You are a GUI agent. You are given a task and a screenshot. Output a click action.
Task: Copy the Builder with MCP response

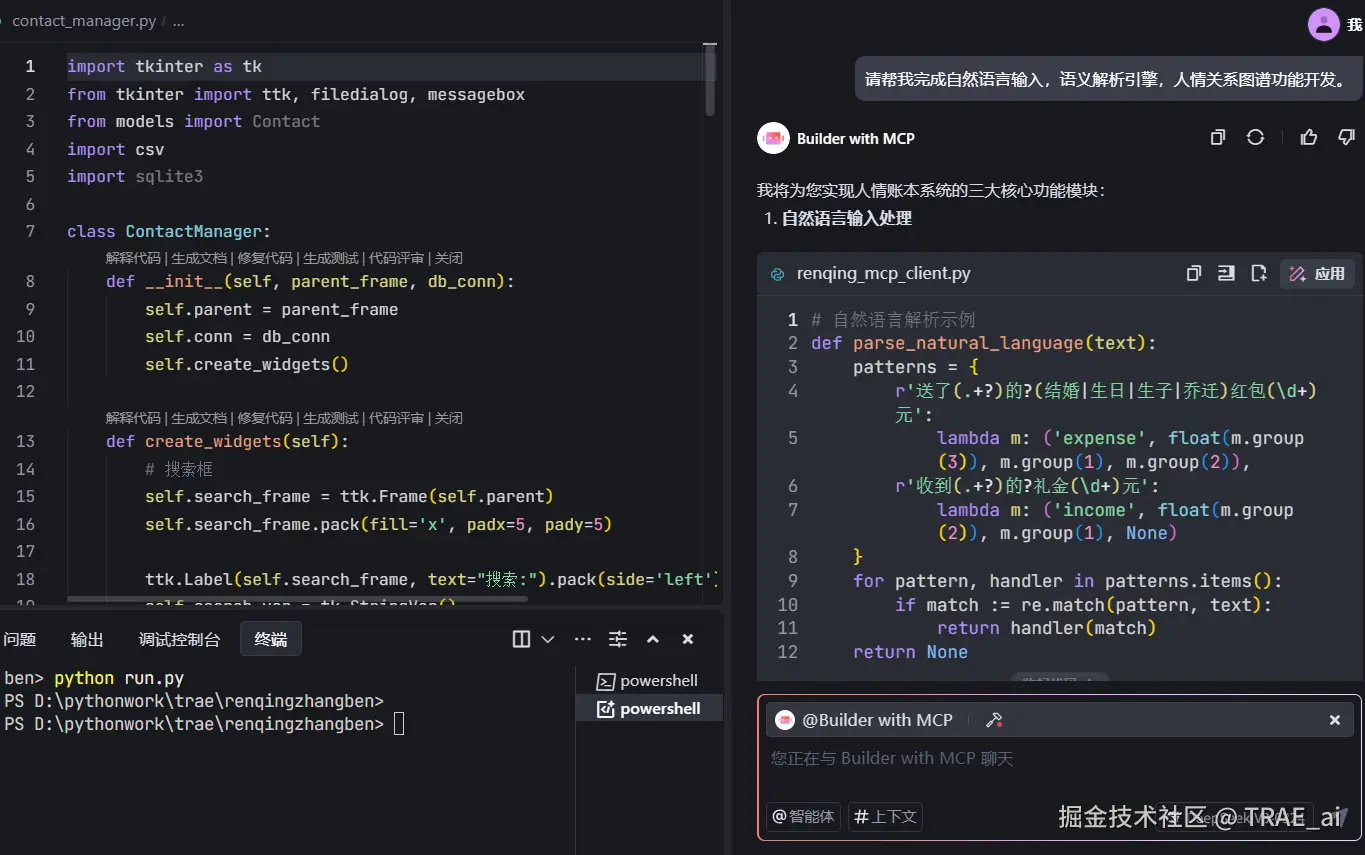(1217, 138)
